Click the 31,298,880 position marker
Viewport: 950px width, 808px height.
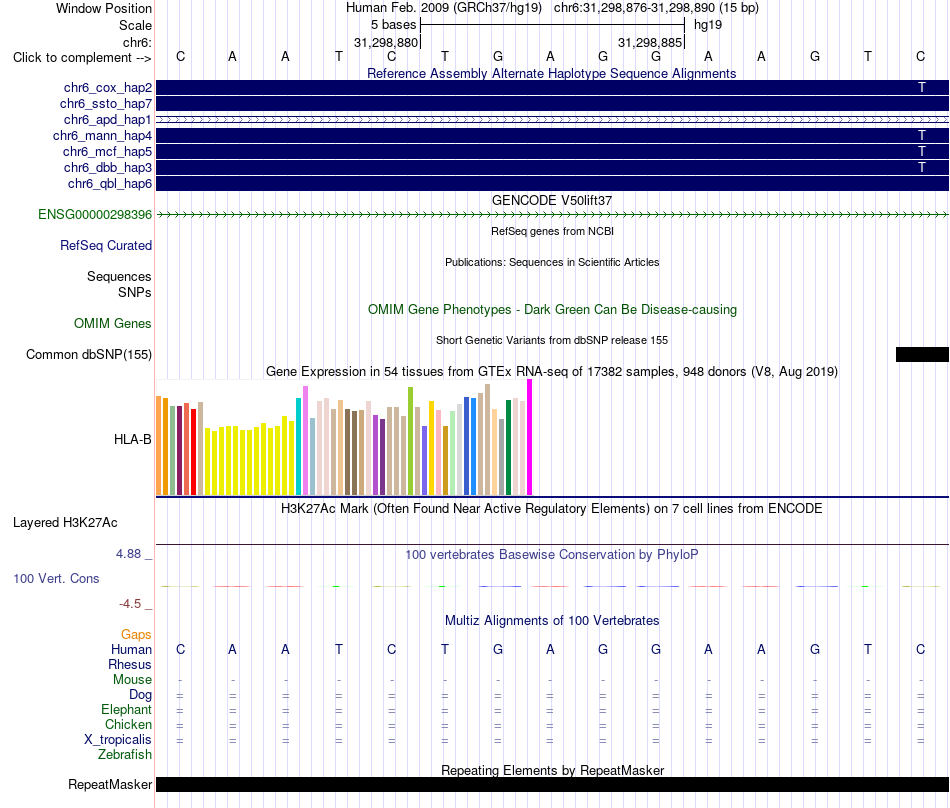pyautogui.click(x=386, y=42)
